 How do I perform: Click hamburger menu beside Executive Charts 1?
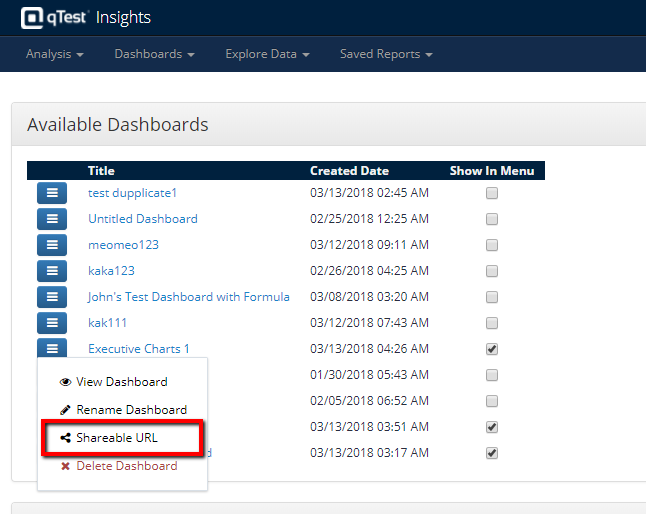[x=52, y=348]
